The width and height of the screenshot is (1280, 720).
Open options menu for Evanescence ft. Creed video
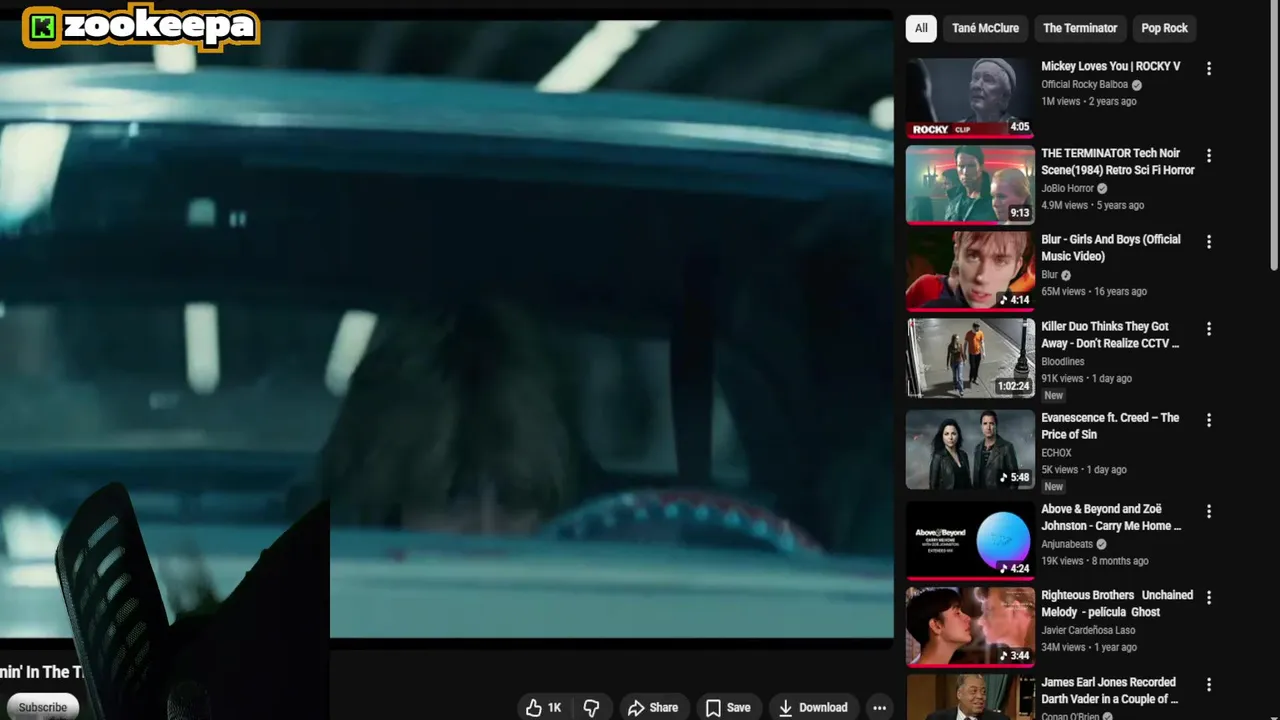click(1209, 420)
